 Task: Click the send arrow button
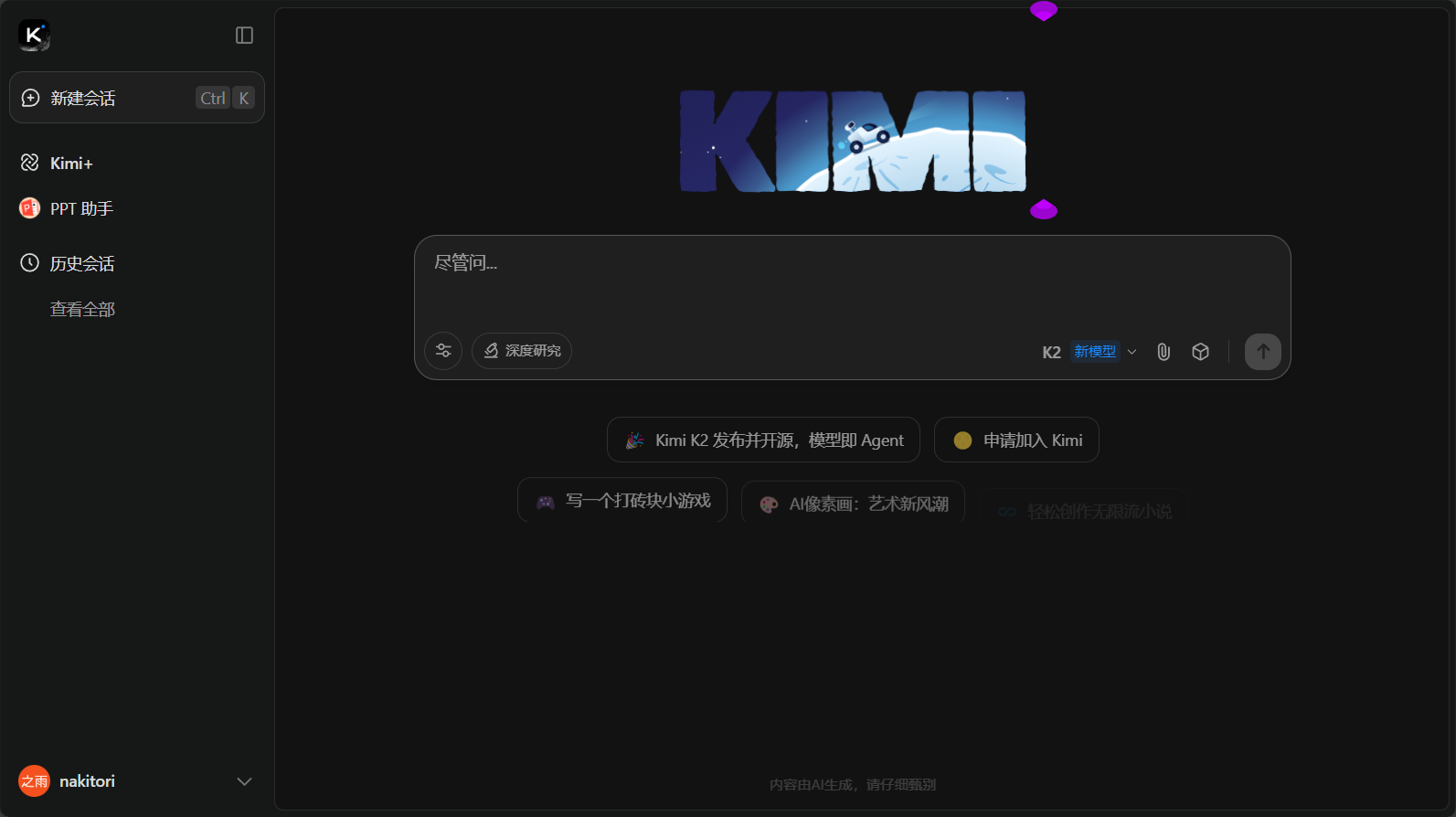(1263, 352)
